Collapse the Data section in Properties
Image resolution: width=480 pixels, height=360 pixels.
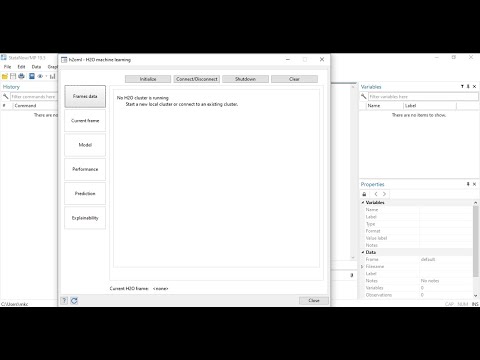(x=363, y=252)
